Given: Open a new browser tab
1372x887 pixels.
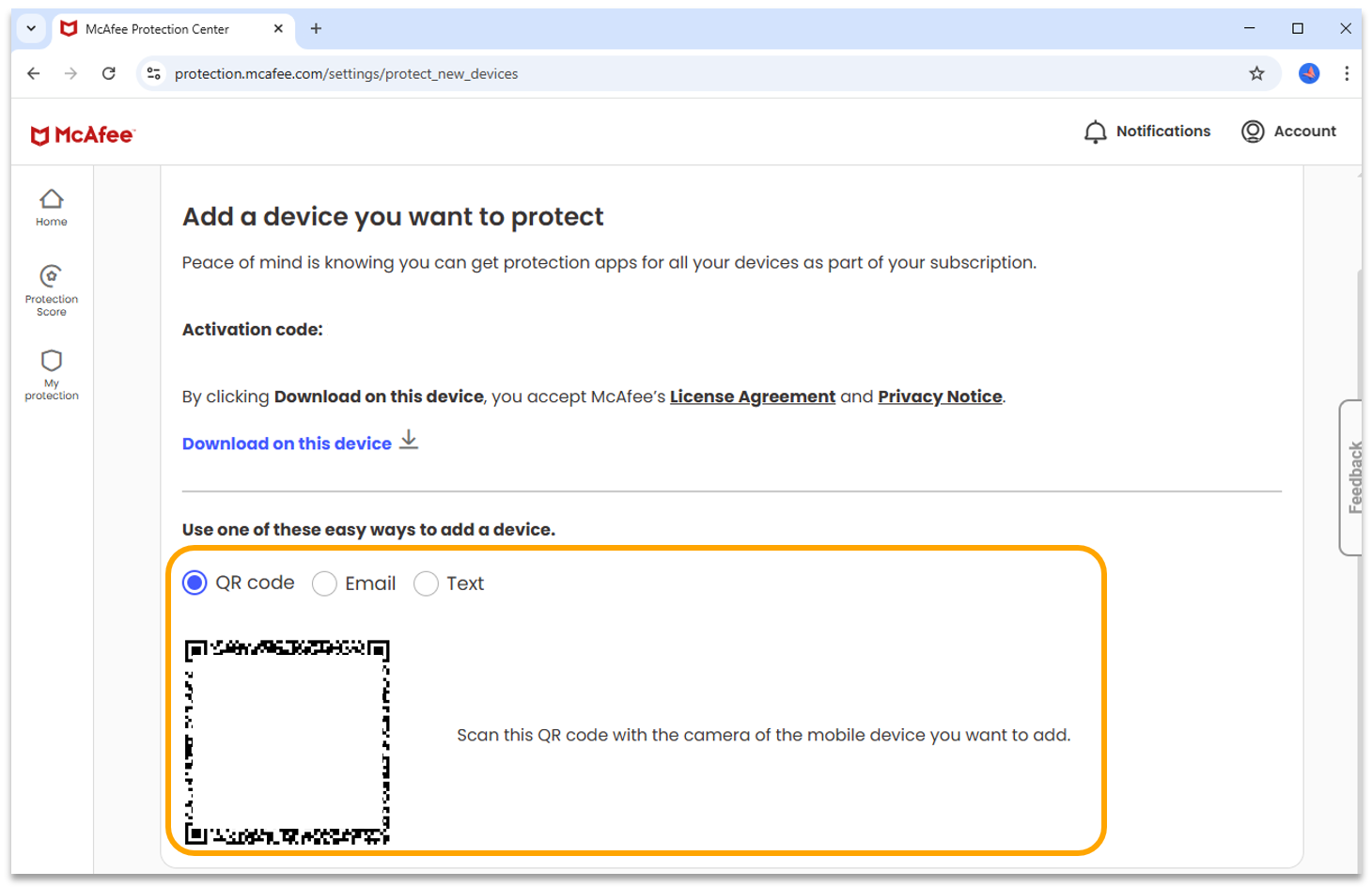Looking at the screenshot, I should point(316,29).
